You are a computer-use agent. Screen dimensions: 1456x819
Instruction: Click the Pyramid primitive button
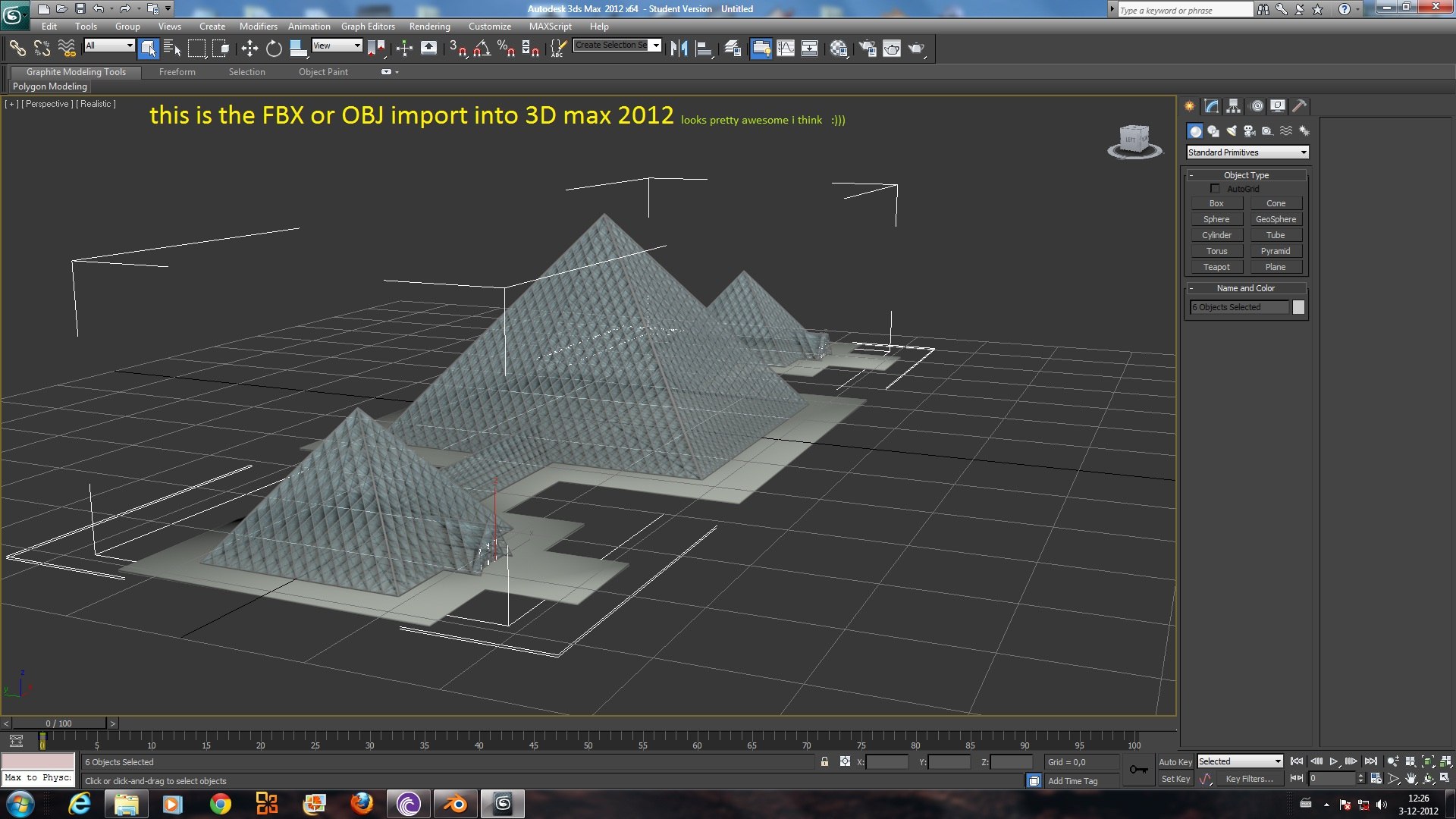(1276, 251)
